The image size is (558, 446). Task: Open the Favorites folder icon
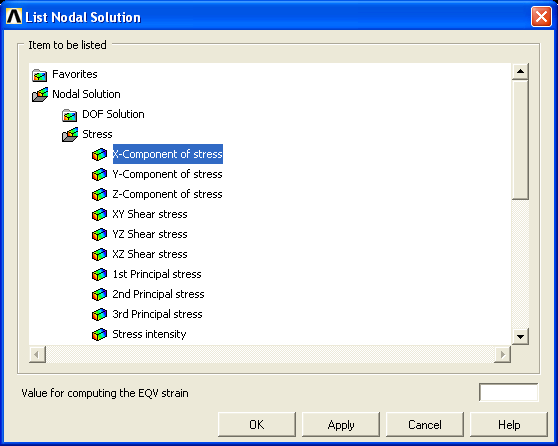pyautogui.click(x=40, y=75)
